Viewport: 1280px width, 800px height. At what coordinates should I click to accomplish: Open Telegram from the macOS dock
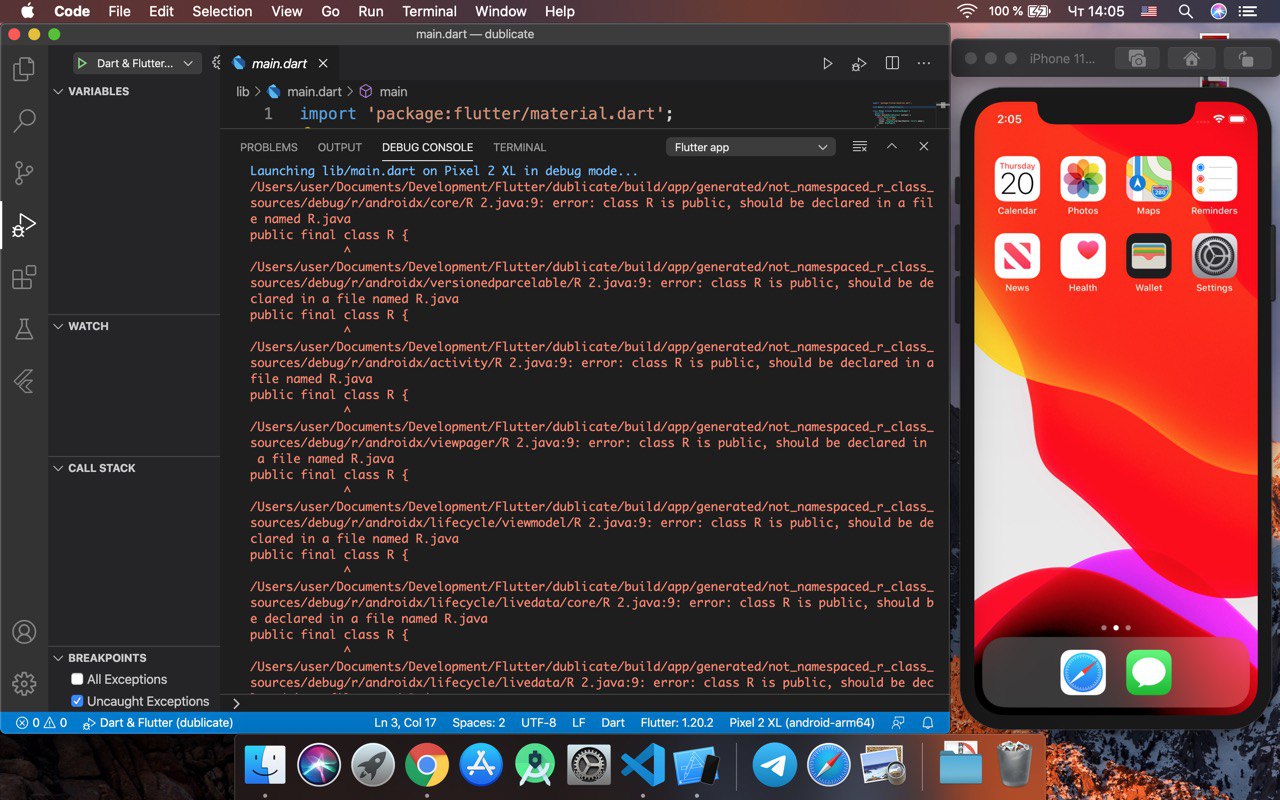[x=774, y=766]
